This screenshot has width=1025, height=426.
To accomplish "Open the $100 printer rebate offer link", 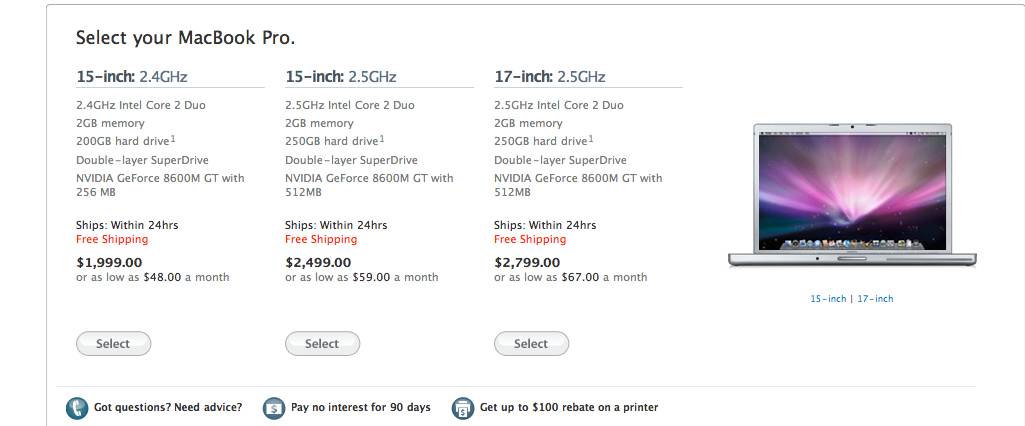I will pyautogui.click(x=569, y=407).
